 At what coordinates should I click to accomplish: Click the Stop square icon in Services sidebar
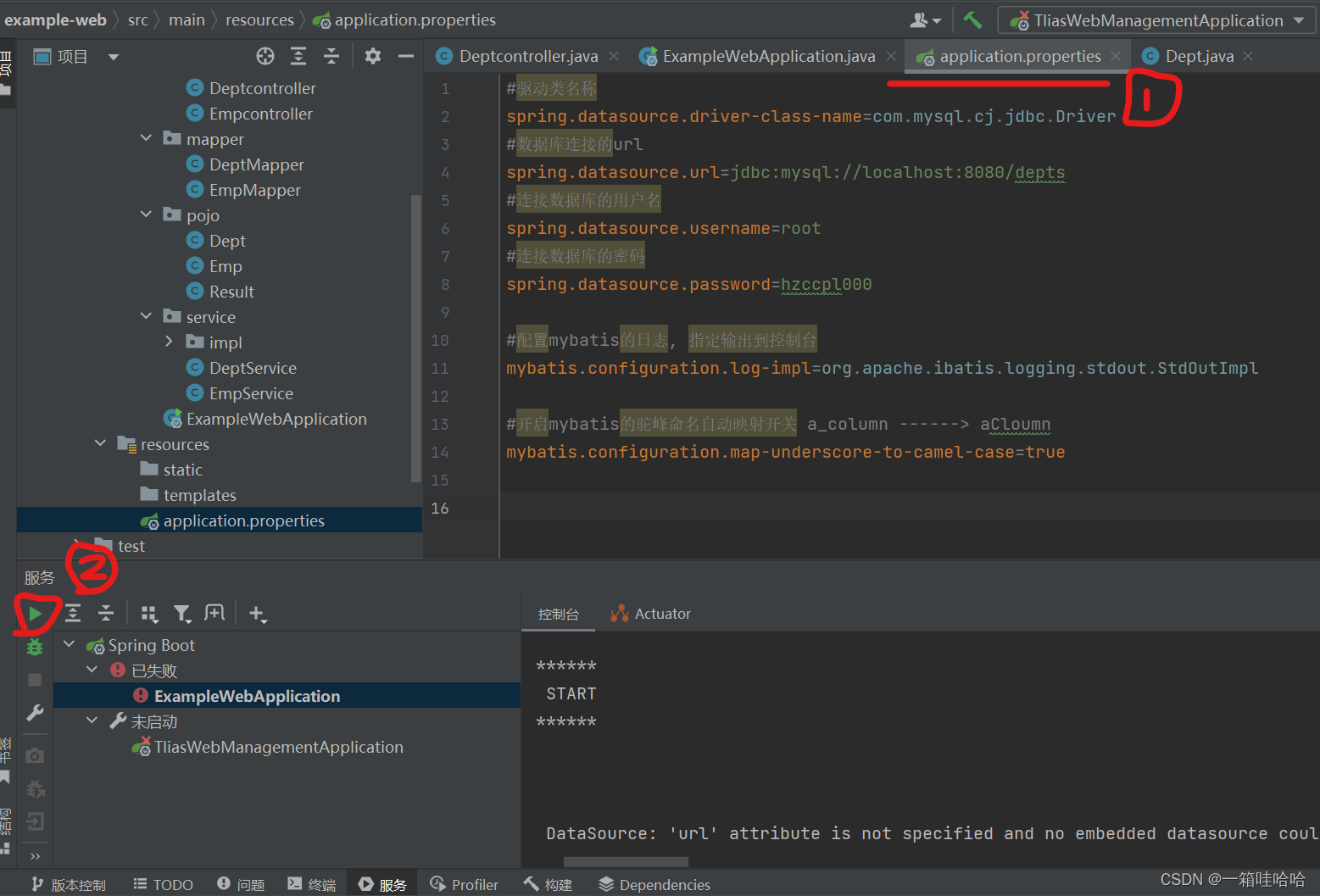(x=34, y=679)
